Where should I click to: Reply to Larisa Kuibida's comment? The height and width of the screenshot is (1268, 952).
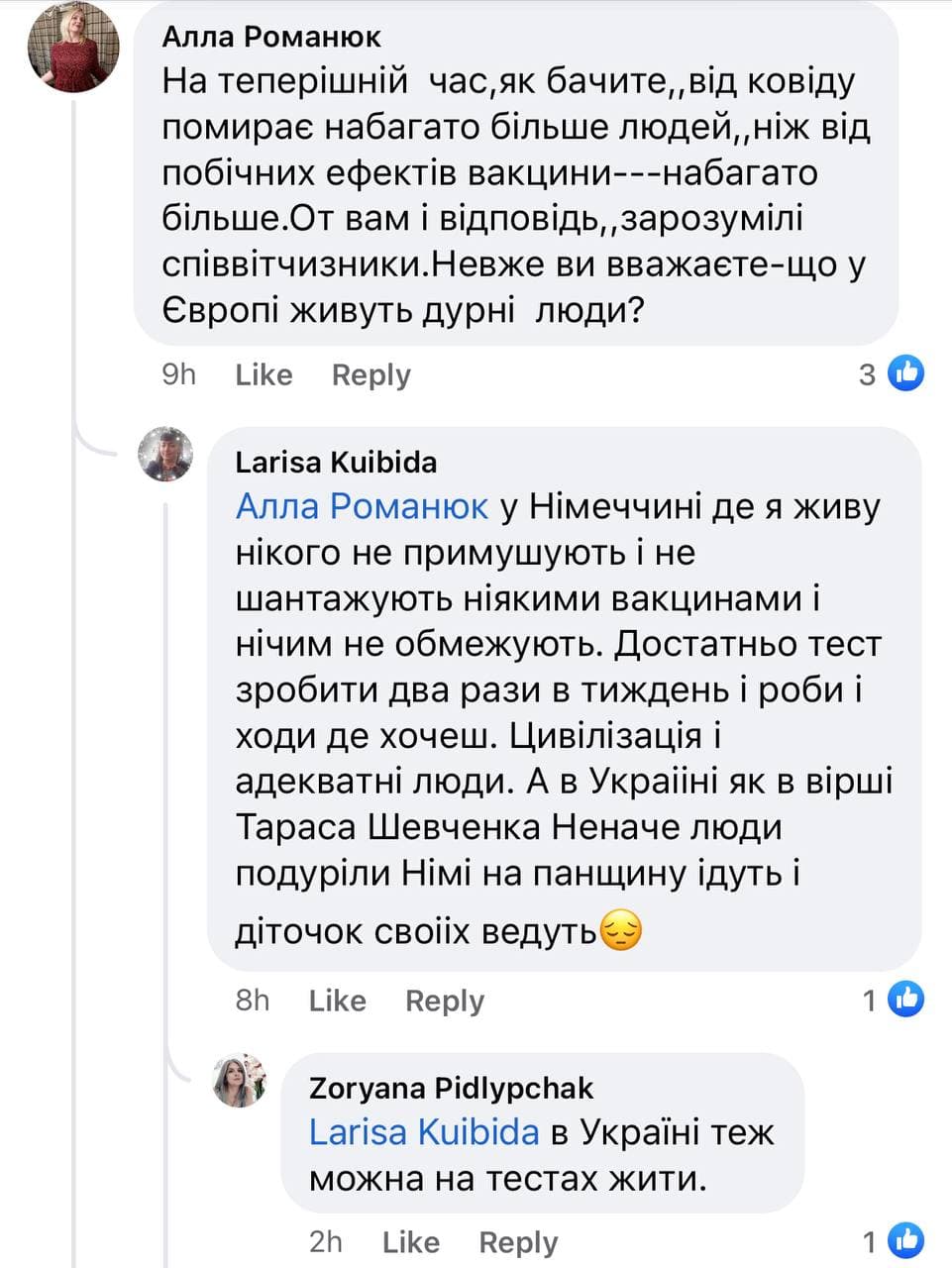click(445, 1001)
